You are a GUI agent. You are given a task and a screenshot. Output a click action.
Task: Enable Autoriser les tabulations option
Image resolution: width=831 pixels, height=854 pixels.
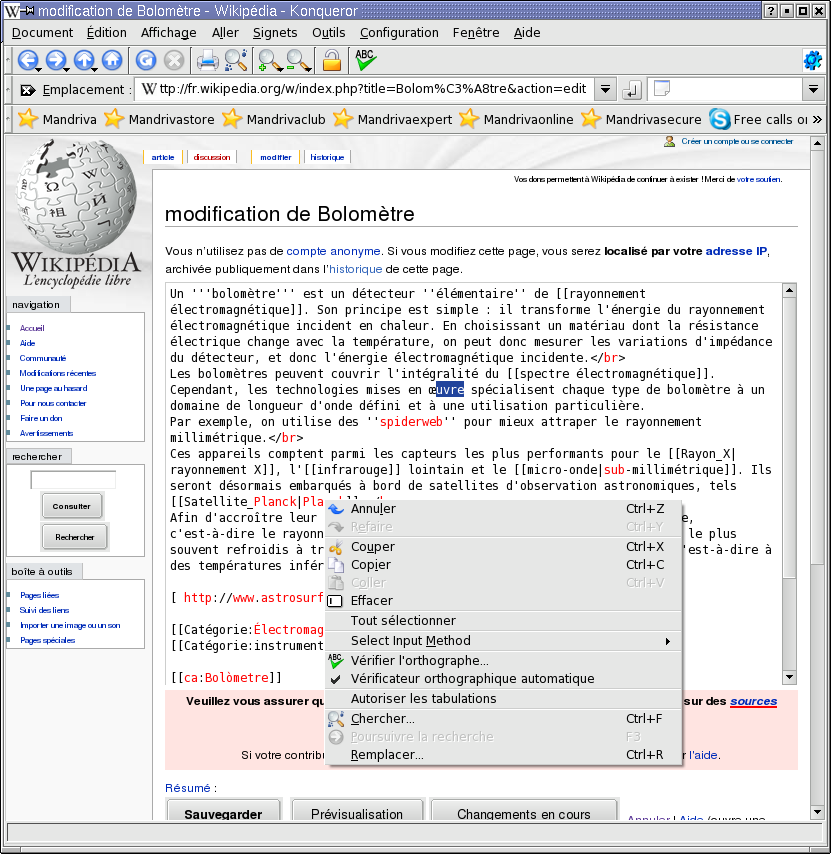click(x=423, y=699)
